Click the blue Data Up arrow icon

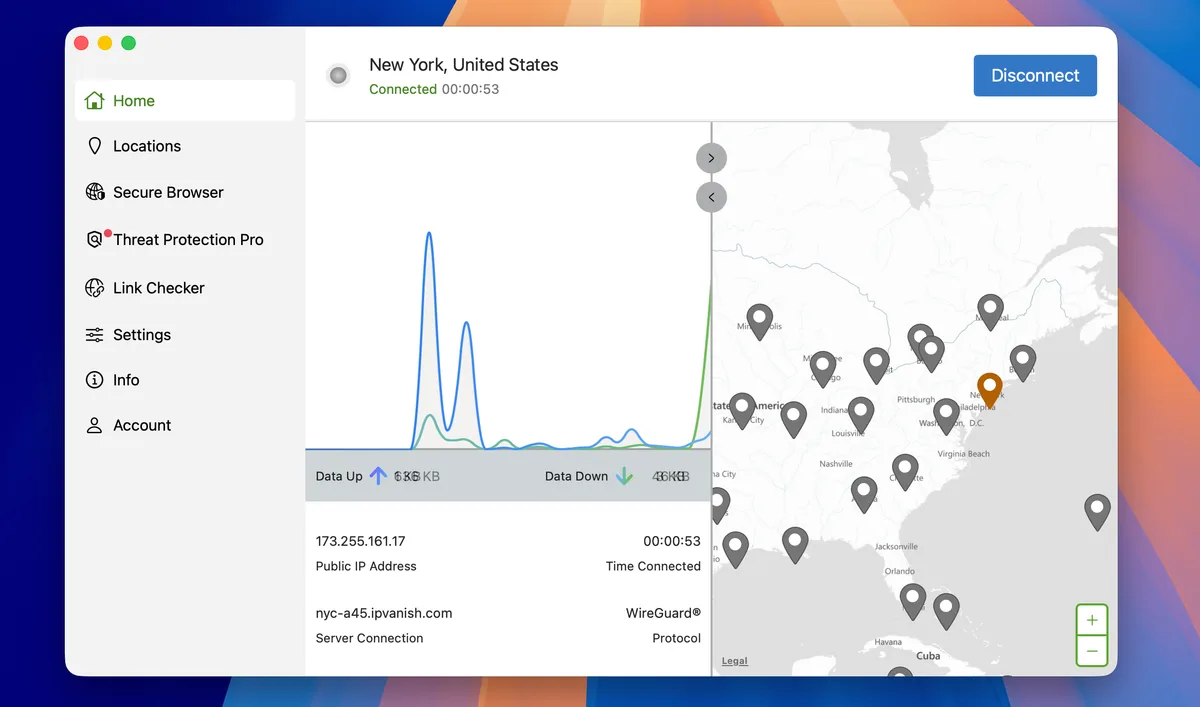[378, 476]
